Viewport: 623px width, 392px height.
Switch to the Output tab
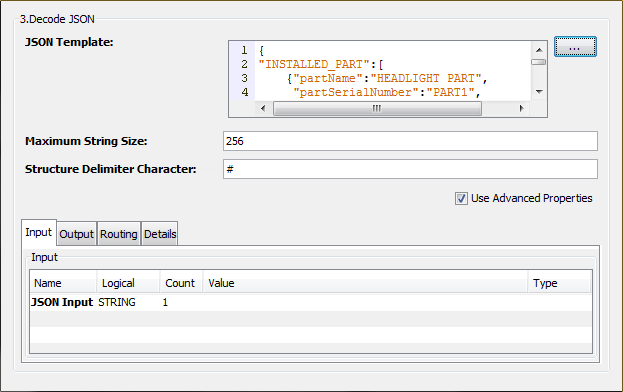[76, 234]
